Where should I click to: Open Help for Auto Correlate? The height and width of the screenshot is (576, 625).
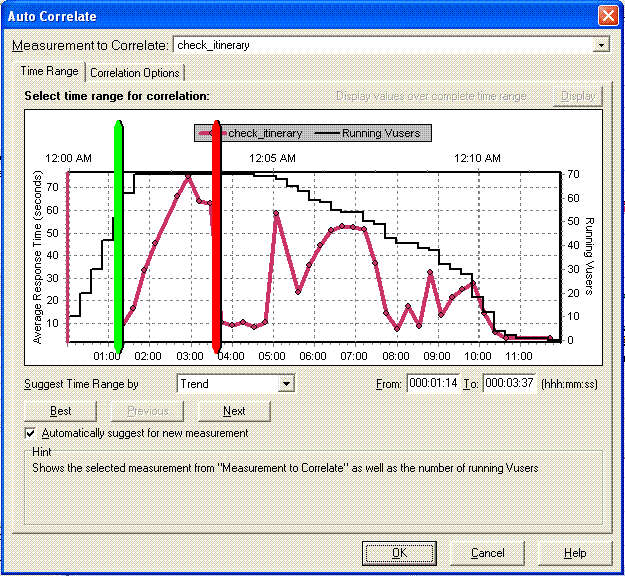[x=575, y=553]
